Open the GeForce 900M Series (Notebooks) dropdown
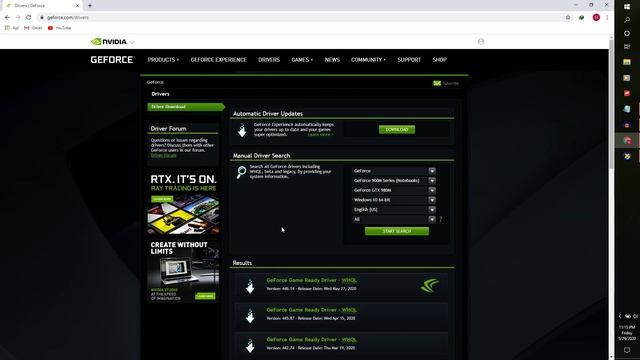 point(394,181)
